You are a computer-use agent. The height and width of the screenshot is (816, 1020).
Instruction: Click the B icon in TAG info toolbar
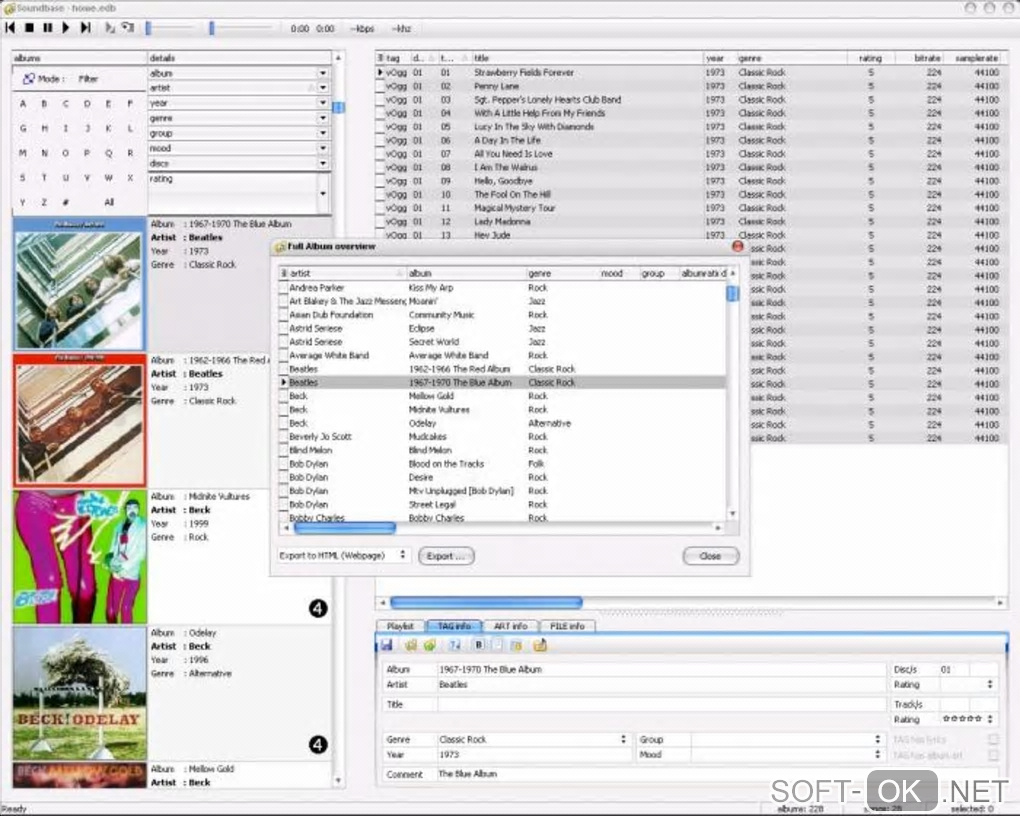479,645
